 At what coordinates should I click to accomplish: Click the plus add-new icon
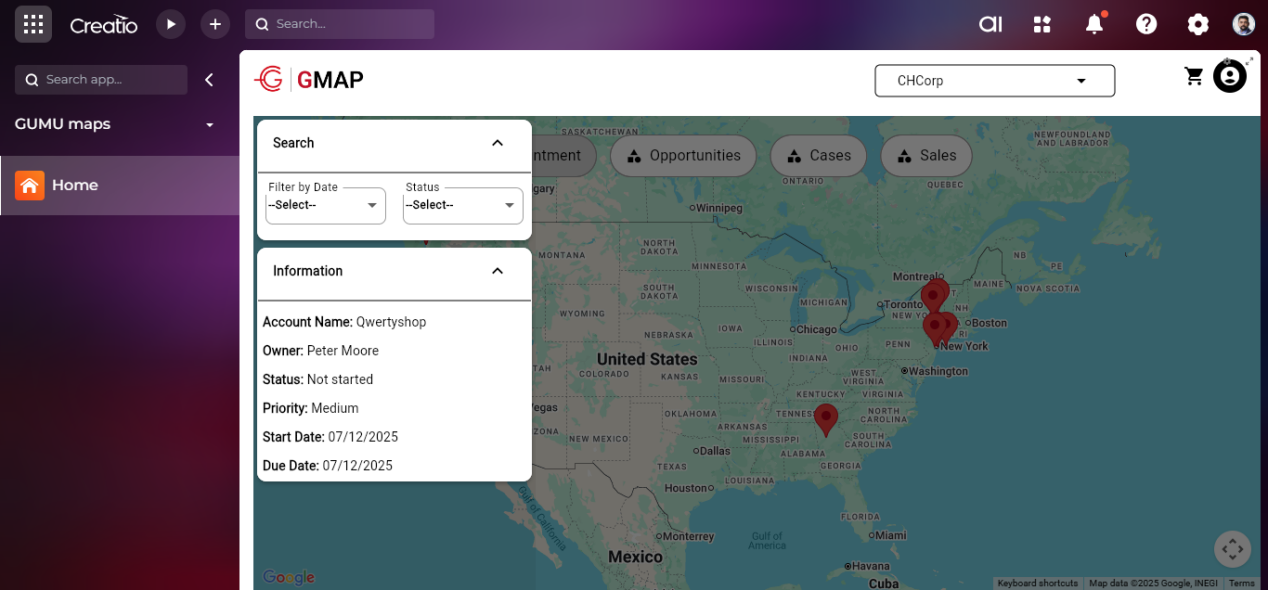click(215, 24)
